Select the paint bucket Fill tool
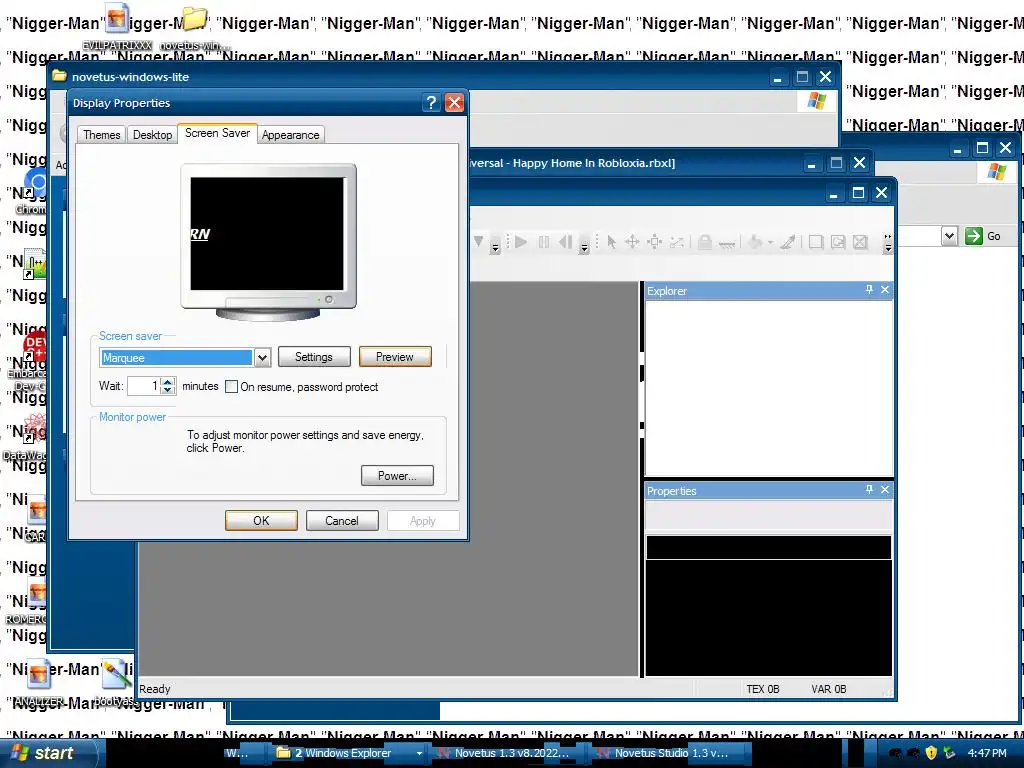The height and width of the screenshot is (768, 1024). pos(756,242)
